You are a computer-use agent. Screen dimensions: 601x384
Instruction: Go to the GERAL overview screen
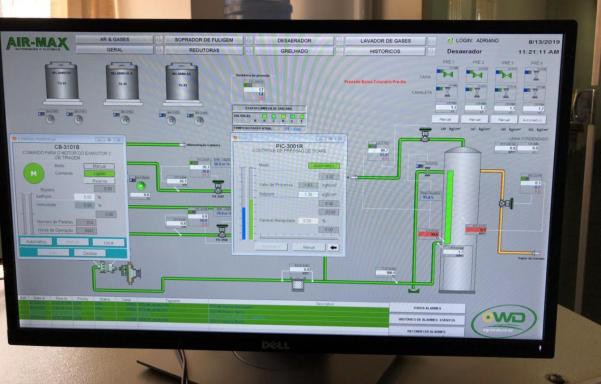click(x=114, y=50)
